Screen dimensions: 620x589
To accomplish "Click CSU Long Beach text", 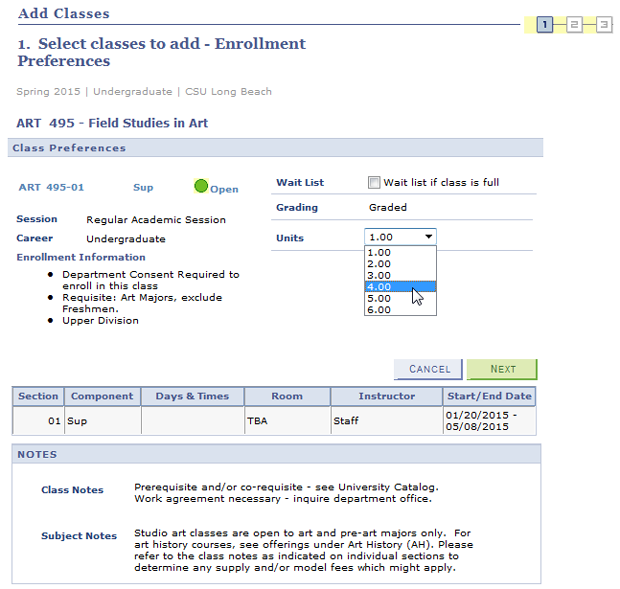I will point(229,92).
